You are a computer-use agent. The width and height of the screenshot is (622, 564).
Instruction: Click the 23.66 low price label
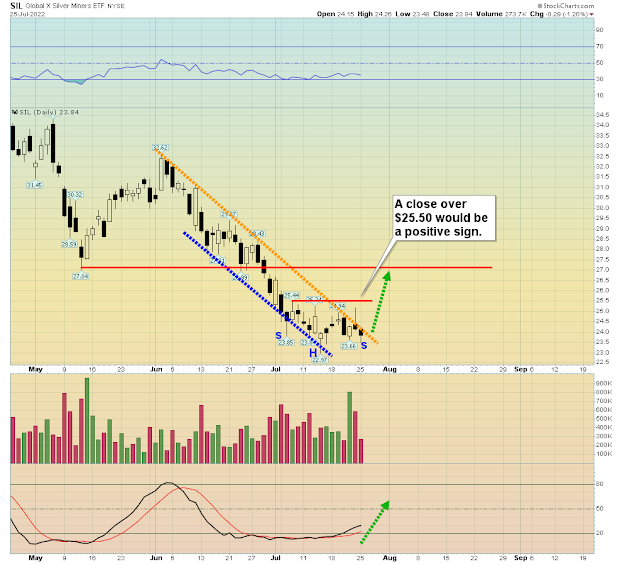click(349, 346)
